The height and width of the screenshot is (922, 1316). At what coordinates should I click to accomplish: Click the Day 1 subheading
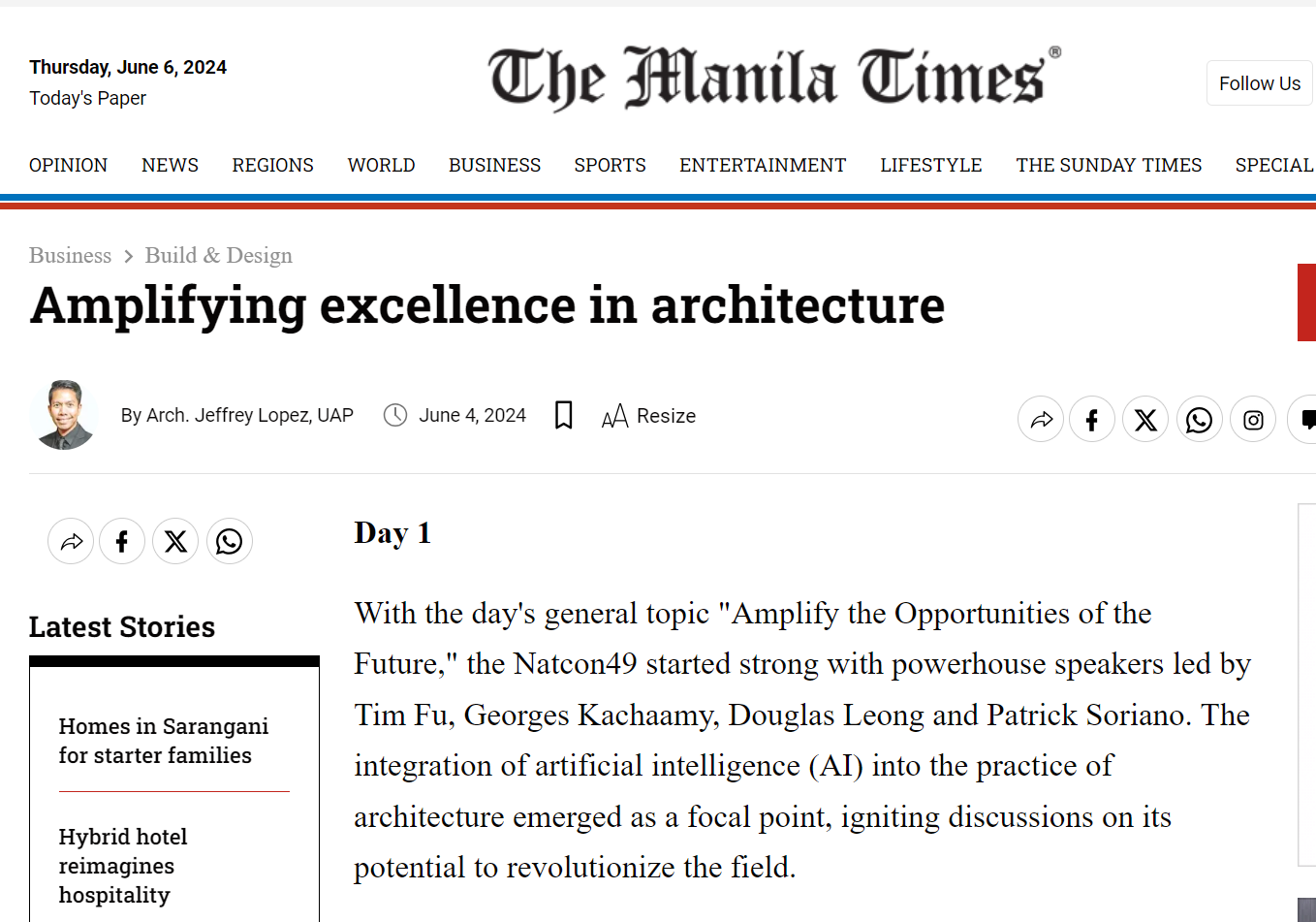click(392, 533)
